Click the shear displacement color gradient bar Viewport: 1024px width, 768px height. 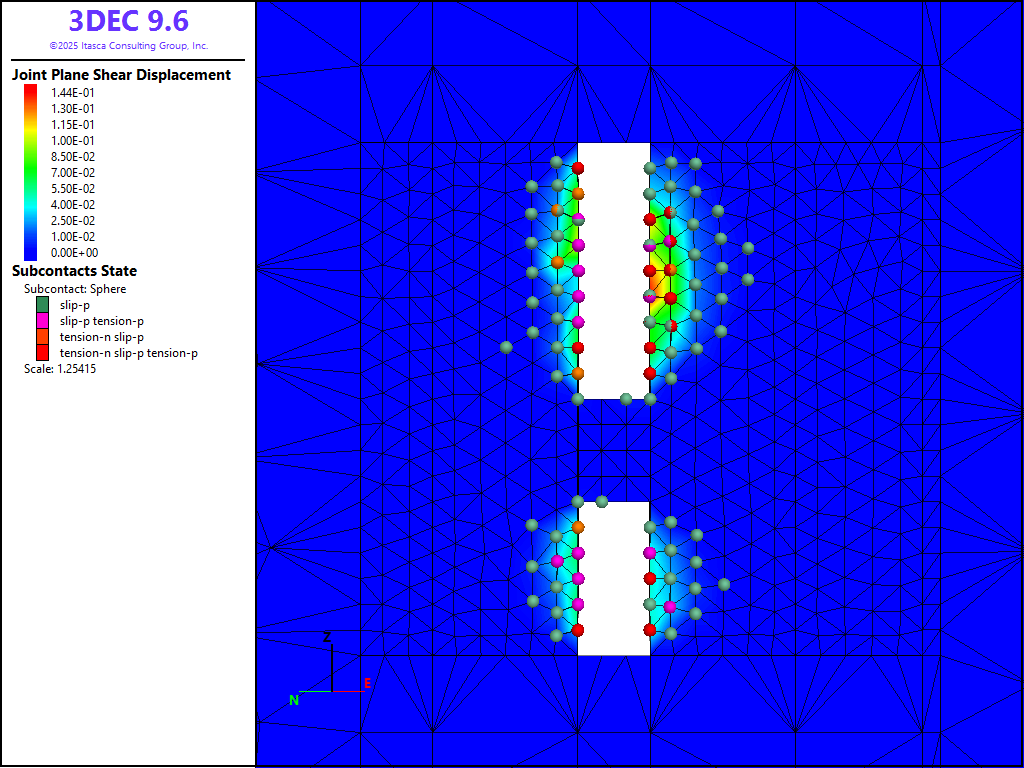click(31, 172)
